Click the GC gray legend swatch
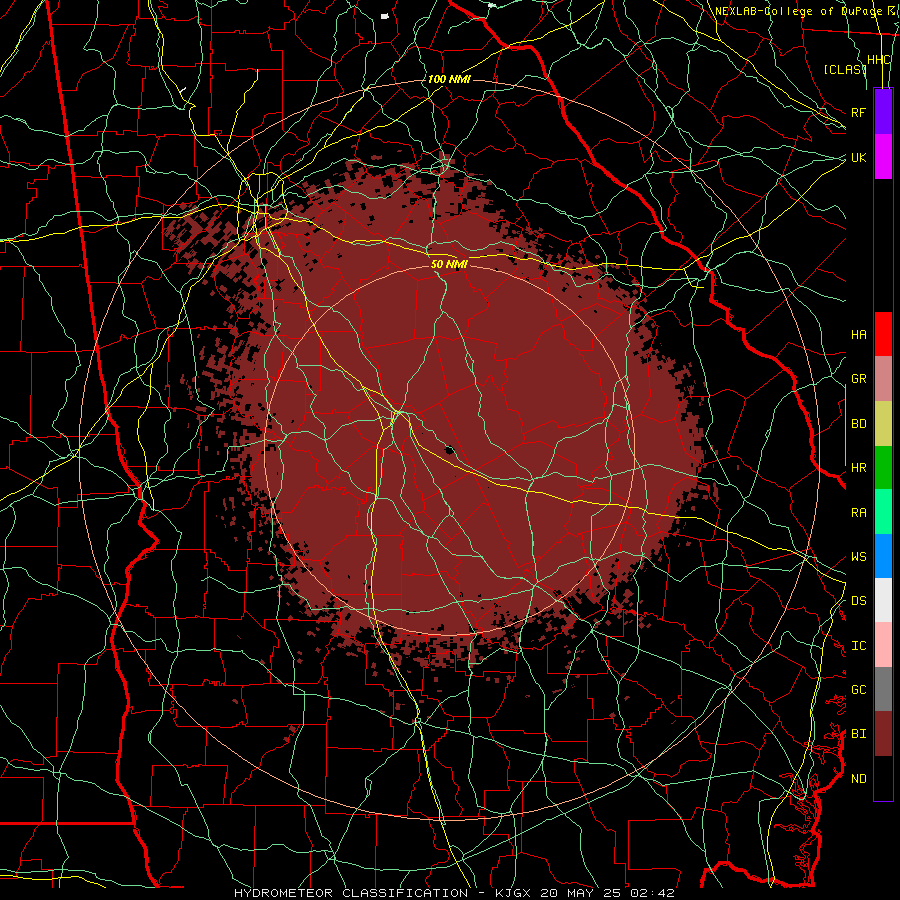This screenshot has height=900, width=900. 883,689
